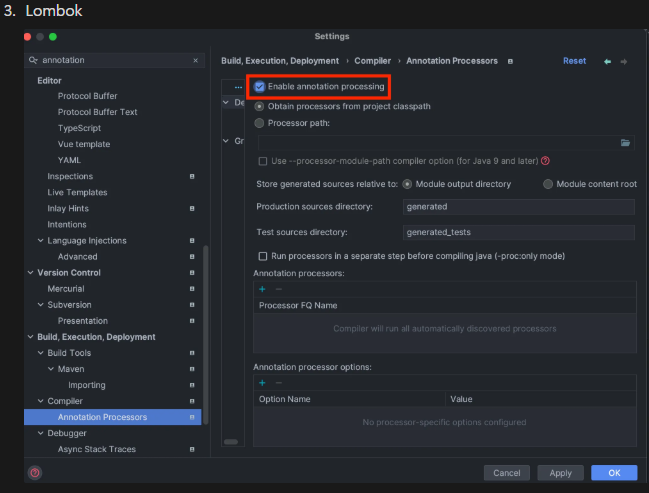The width and height of the screenshot is (649, 493).
Task: Select Intentions in the settings tree
Action: click(67, 225)
